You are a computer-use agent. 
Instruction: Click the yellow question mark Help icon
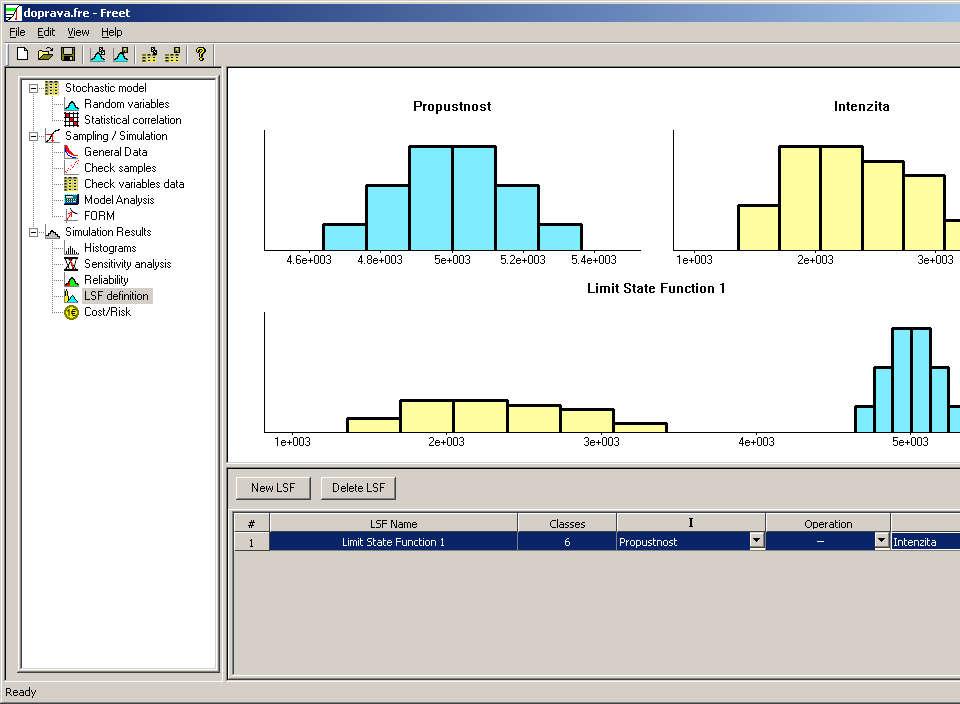tap(201, 54)
